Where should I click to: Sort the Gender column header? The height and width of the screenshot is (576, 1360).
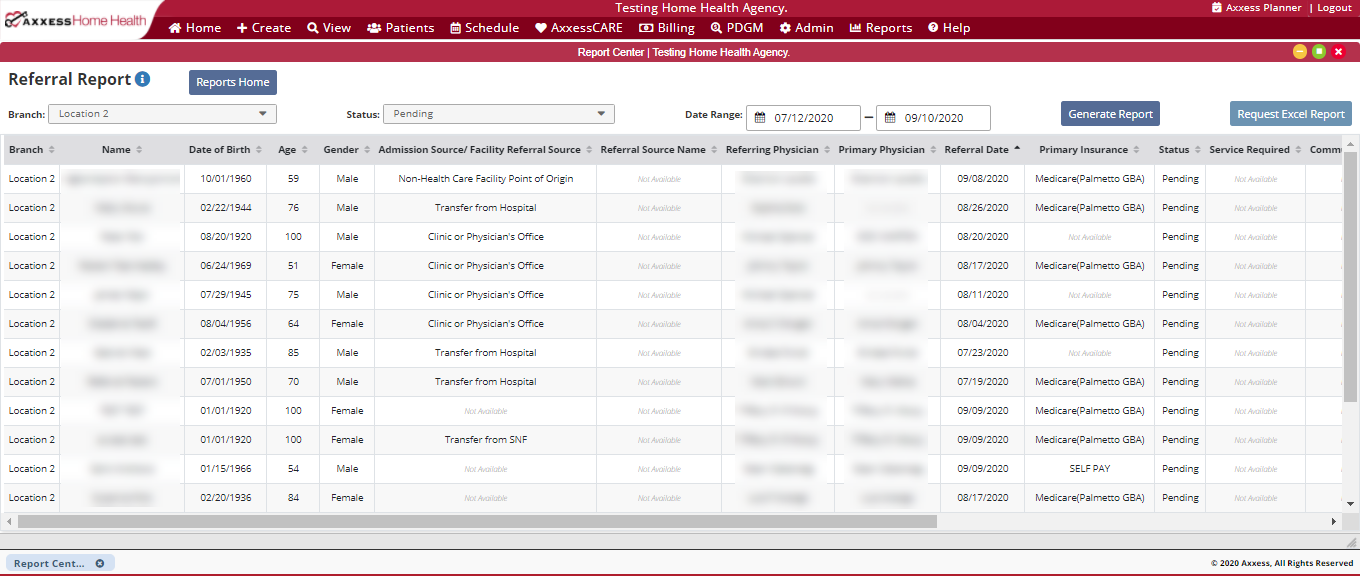tap(347, 150)
